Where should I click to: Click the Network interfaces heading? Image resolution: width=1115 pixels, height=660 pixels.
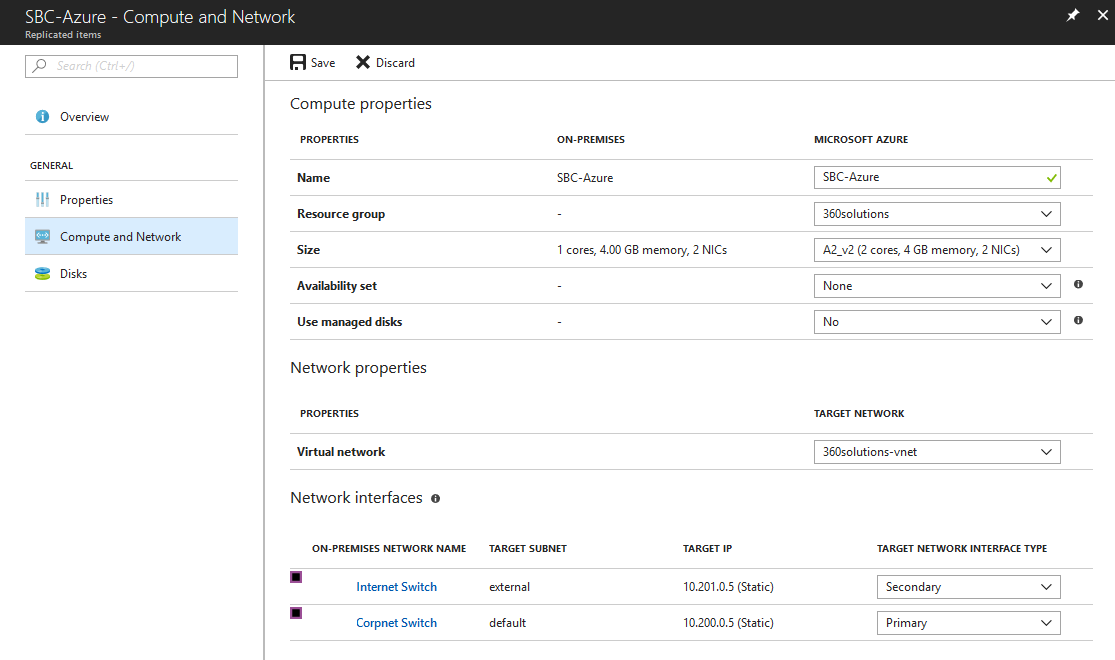(x=356, y=498)
